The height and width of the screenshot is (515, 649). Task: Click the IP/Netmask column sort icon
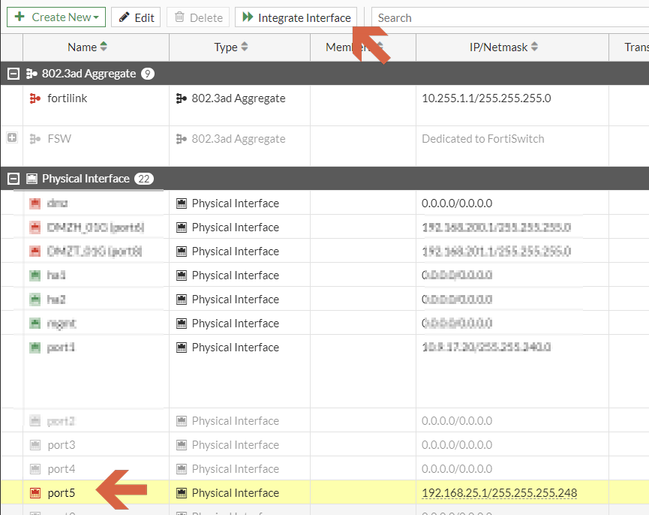(534, 47)
